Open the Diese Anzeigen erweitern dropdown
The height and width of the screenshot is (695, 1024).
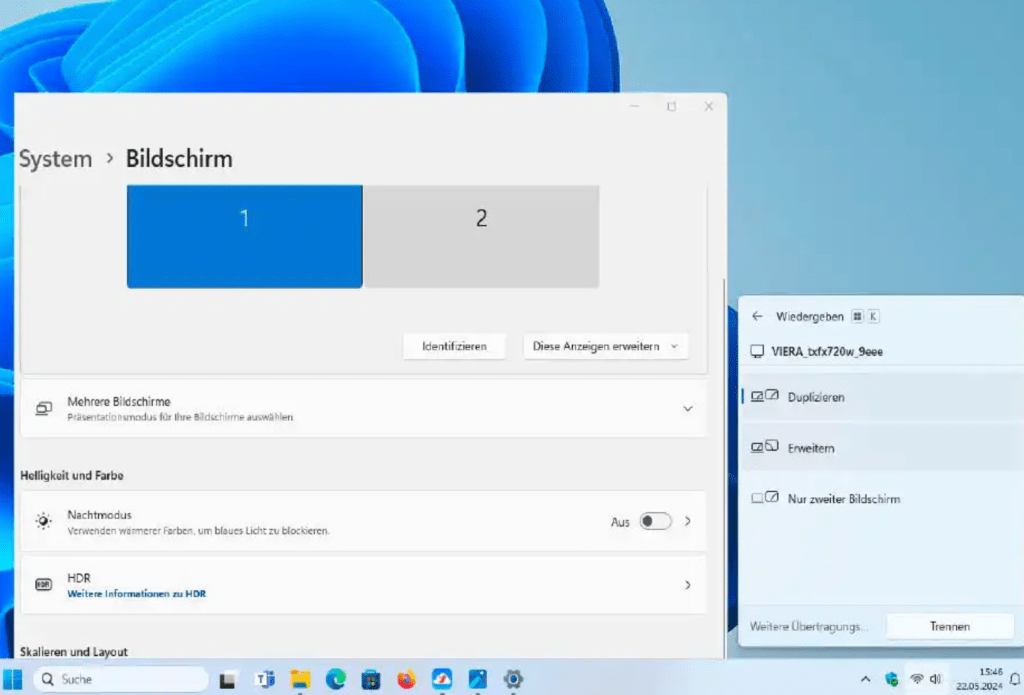pyautogui.click(x=605, y=346)
